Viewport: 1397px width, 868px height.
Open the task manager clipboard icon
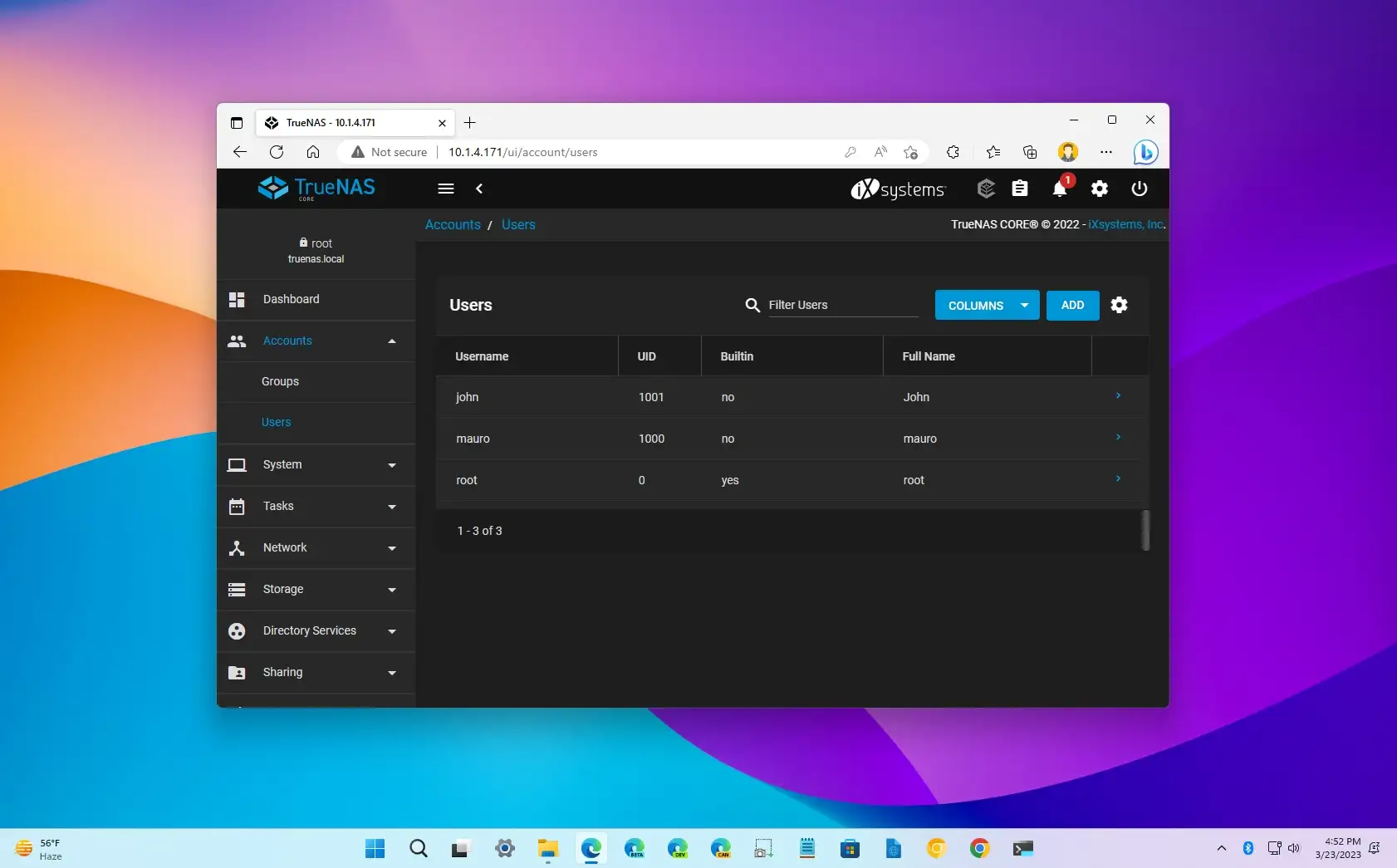coord(1019,189)
